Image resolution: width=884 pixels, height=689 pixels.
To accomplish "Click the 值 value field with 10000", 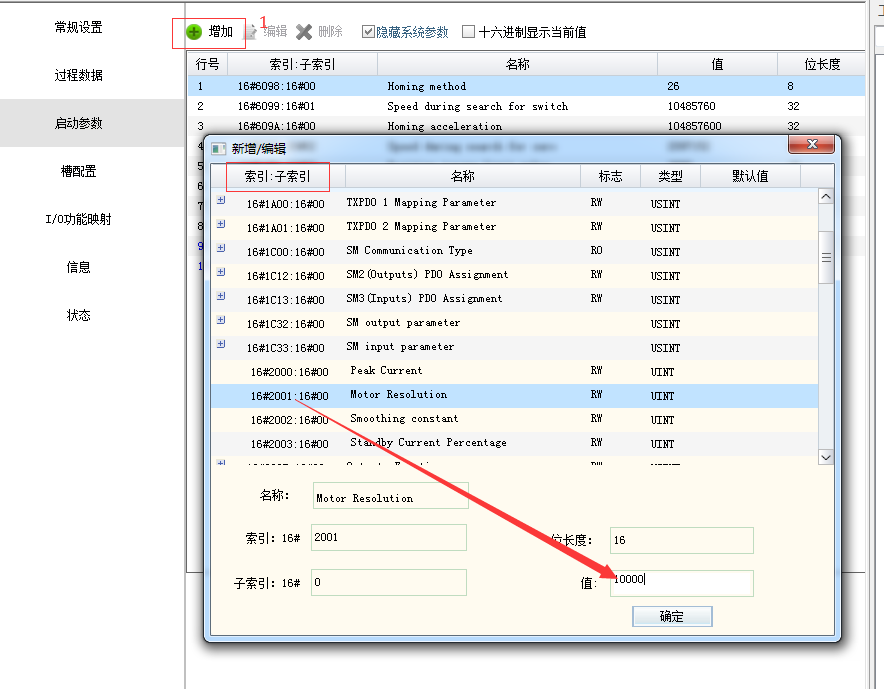I will coord(682,583).
